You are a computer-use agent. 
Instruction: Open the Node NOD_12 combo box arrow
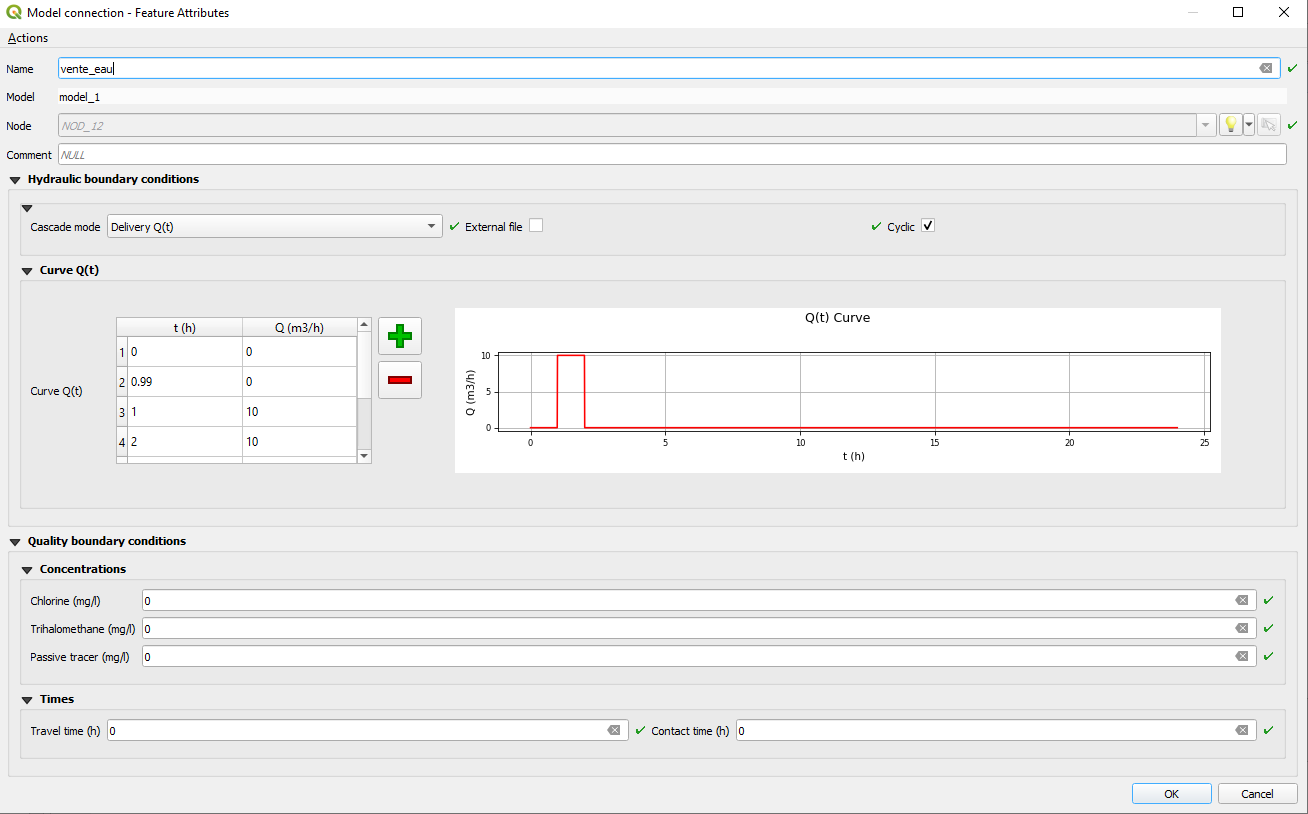[x=1206, y=126]
